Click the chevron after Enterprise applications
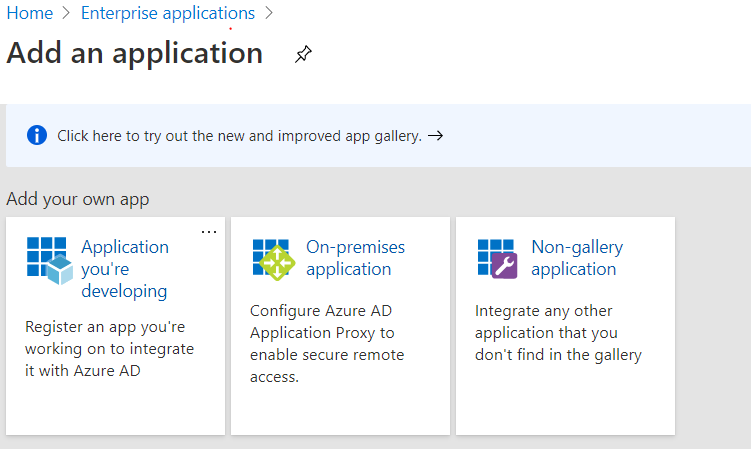This screenshot has width=751, height=449. tap(268, 14)
